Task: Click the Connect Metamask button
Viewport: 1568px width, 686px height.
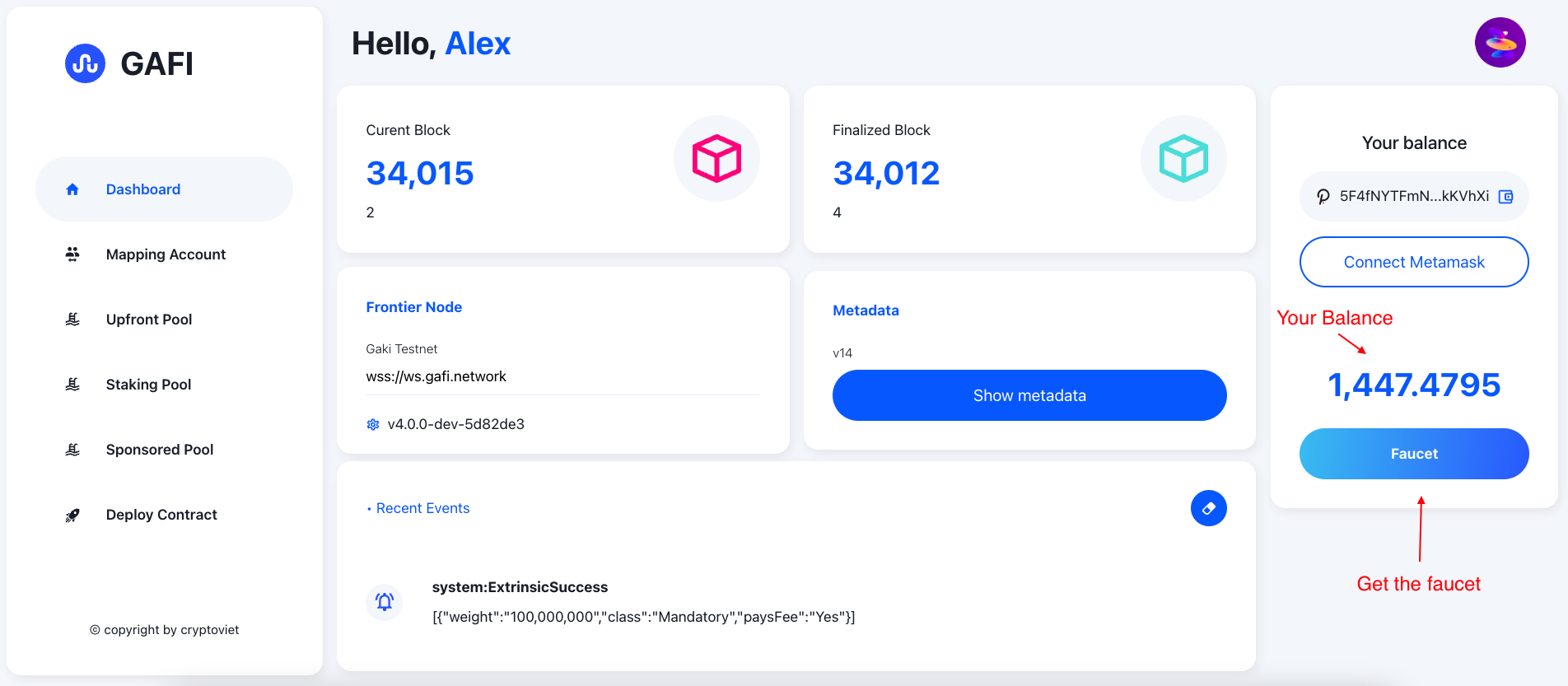Action: pyautogui.click(x=1414, y=262)
